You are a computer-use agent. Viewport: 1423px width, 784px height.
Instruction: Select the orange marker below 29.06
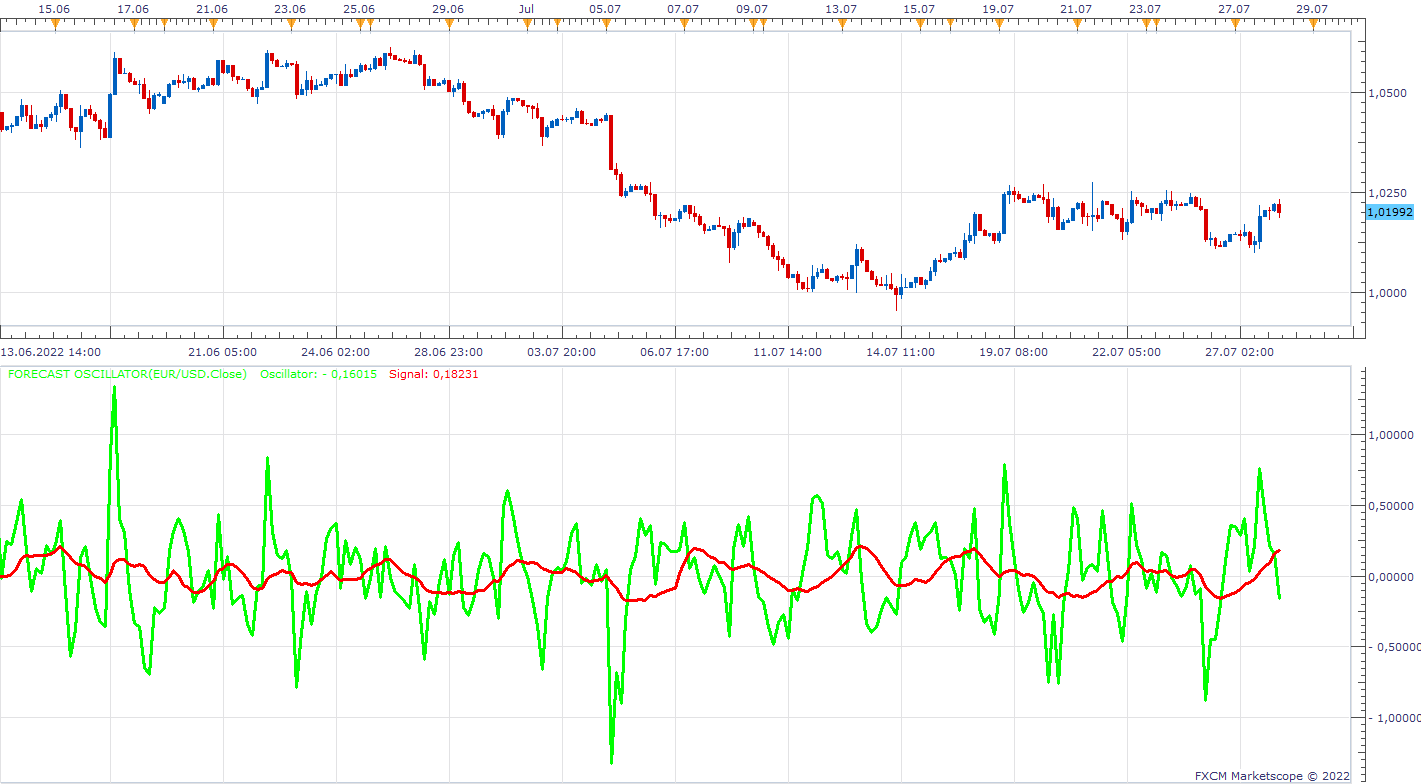448,25
